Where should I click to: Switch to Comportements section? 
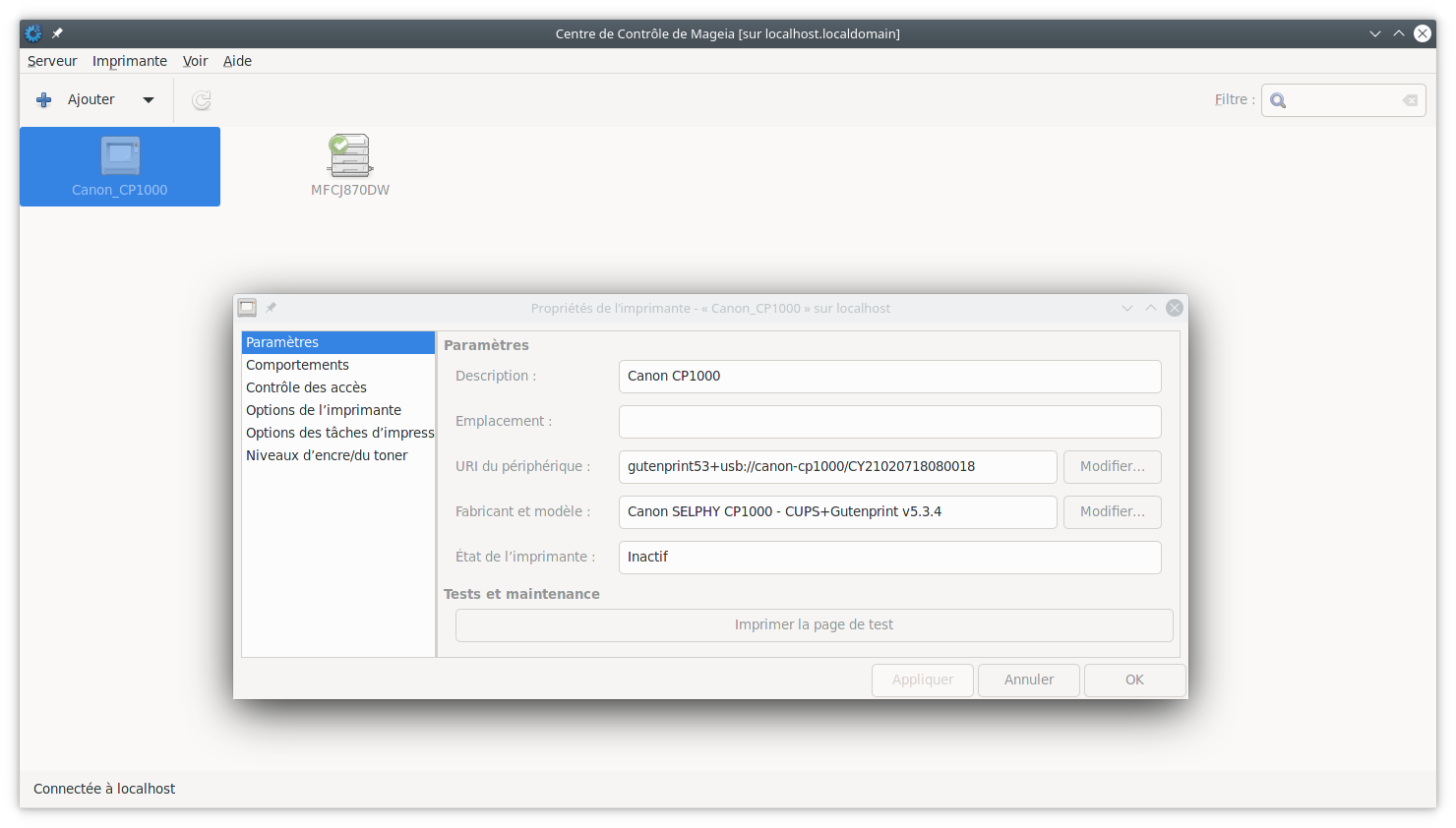click(x=338, y=365)
